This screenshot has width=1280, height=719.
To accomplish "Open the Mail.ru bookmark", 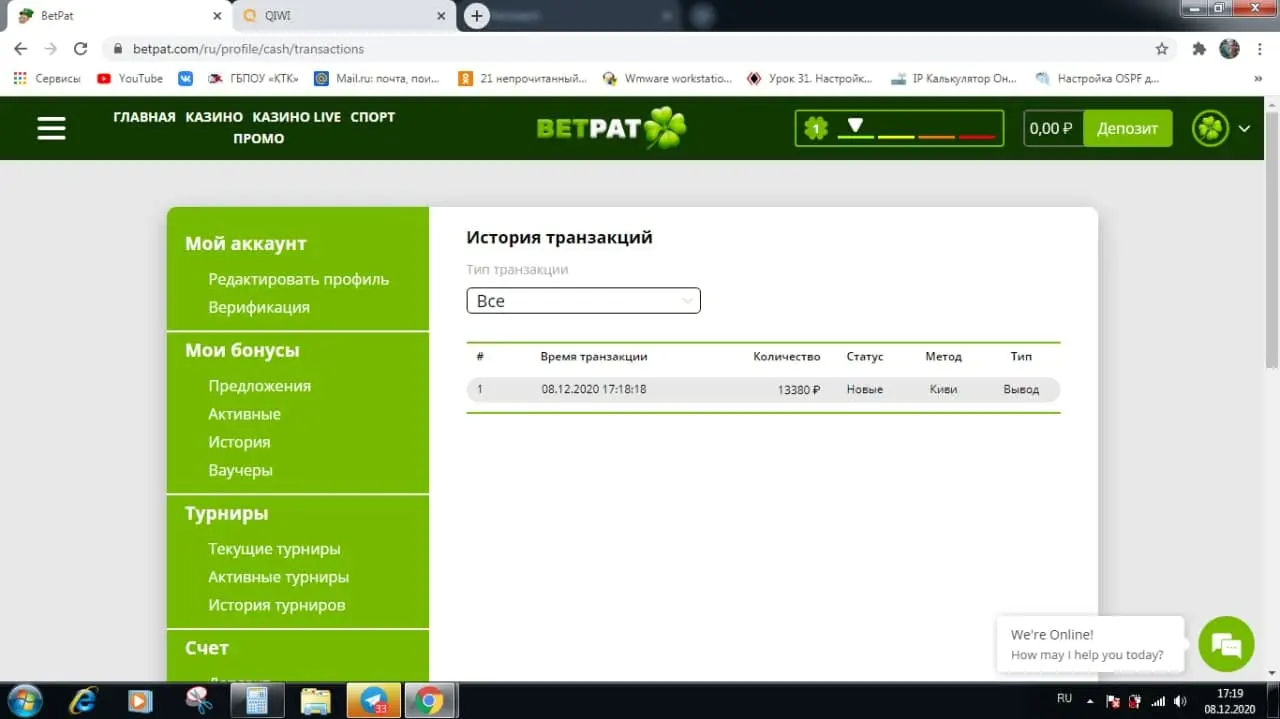I will coord(378,78).
